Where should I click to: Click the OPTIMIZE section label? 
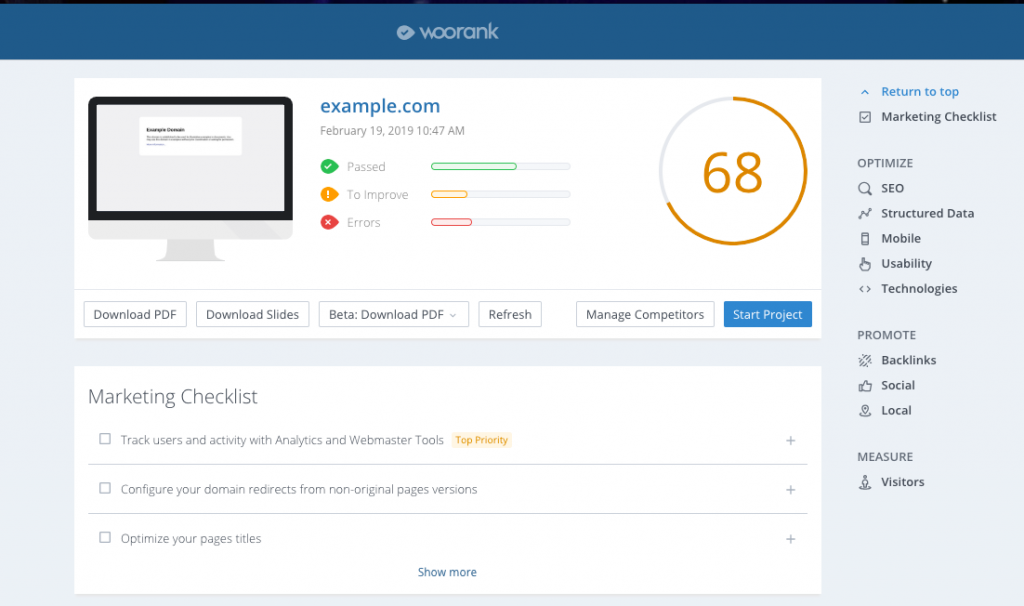885,163
